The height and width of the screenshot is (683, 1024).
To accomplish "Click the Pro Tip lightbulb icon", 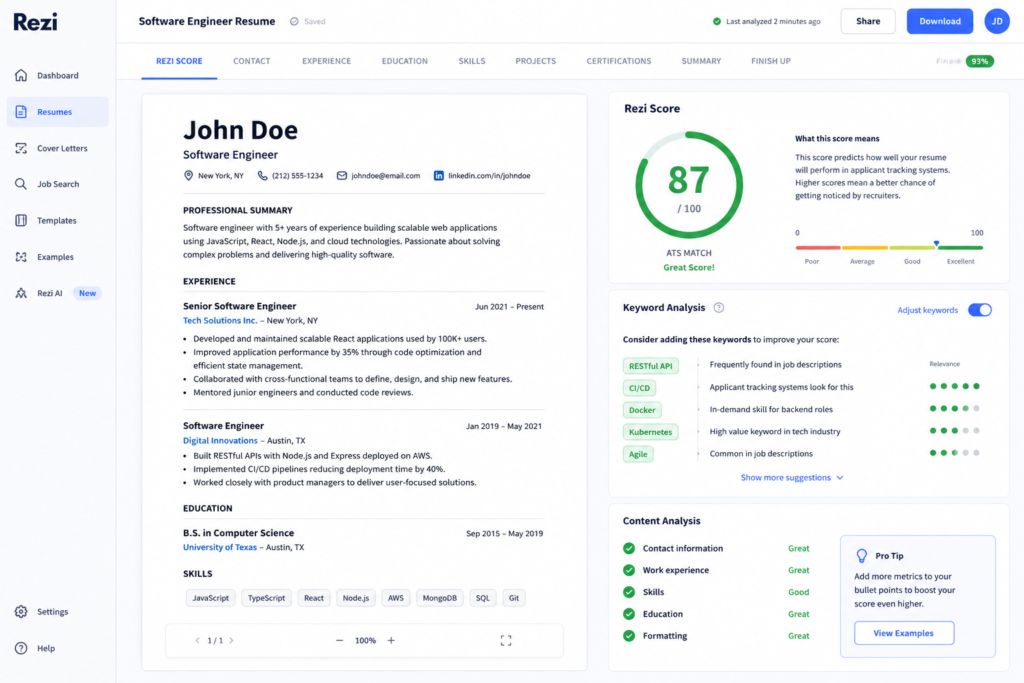I will pyautogui.click(x=861, y=556).
